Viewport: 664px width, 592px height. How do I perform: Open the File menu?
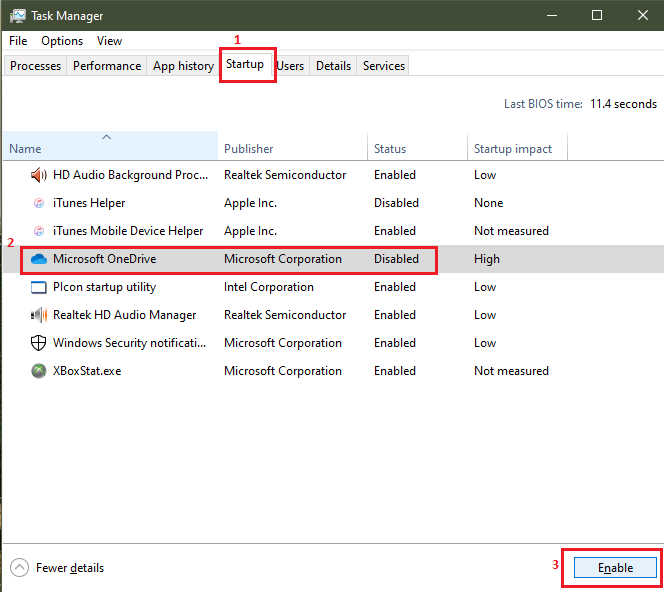(x=18, y=41)
